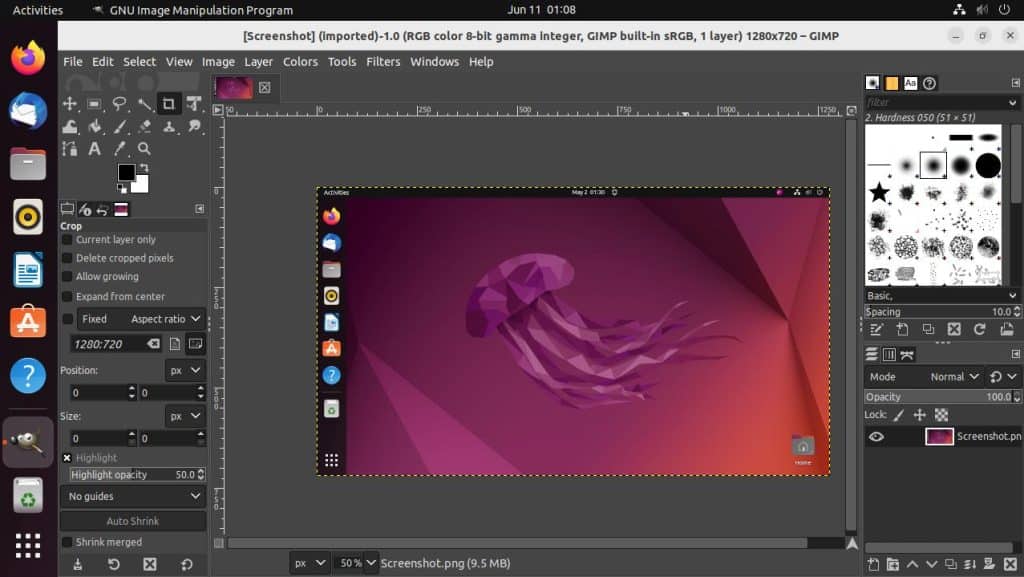Duplicate the selected brush
Screen dimensions: 1024x577
point(928,330)
